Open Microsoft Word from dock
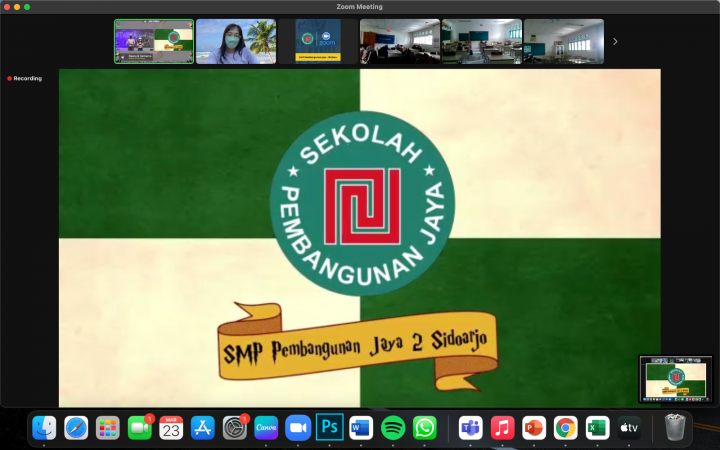The height and width of the screenshot is (450, 720). coord(361,428)
